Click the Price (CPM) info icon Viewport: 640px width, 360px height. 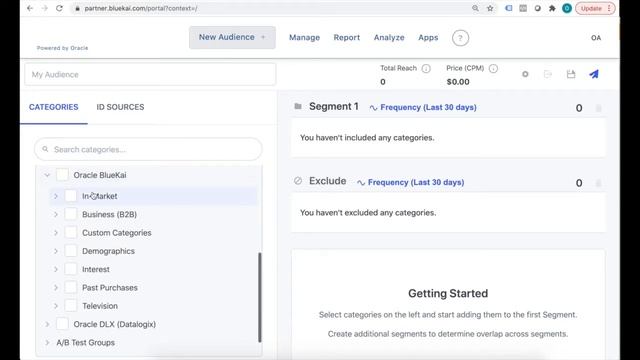coord(493,69)
